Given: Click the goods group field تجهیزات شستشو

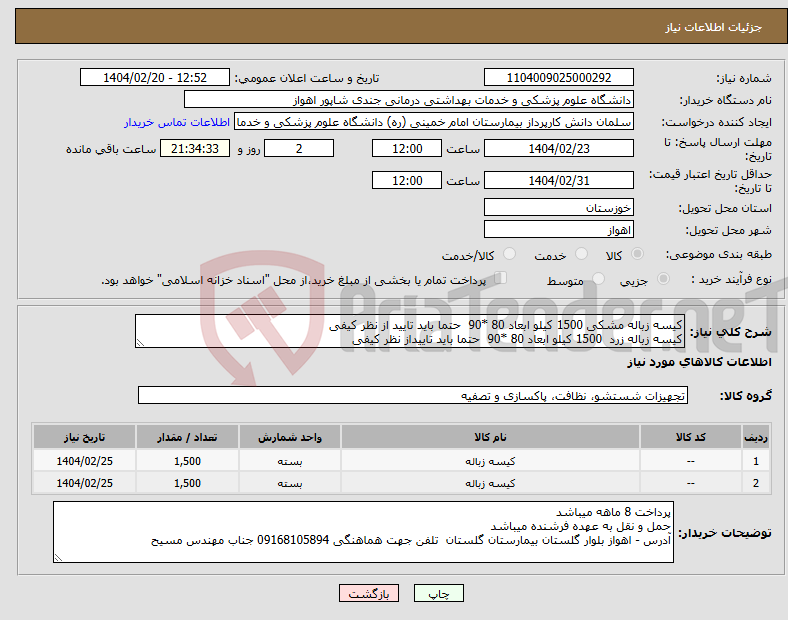Looking at the screenshot, I should click(x=413, y=395).
